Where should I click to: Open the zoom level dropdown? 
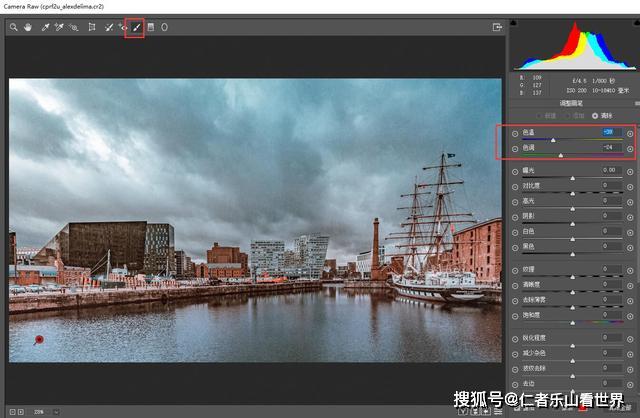pos(56,412)
